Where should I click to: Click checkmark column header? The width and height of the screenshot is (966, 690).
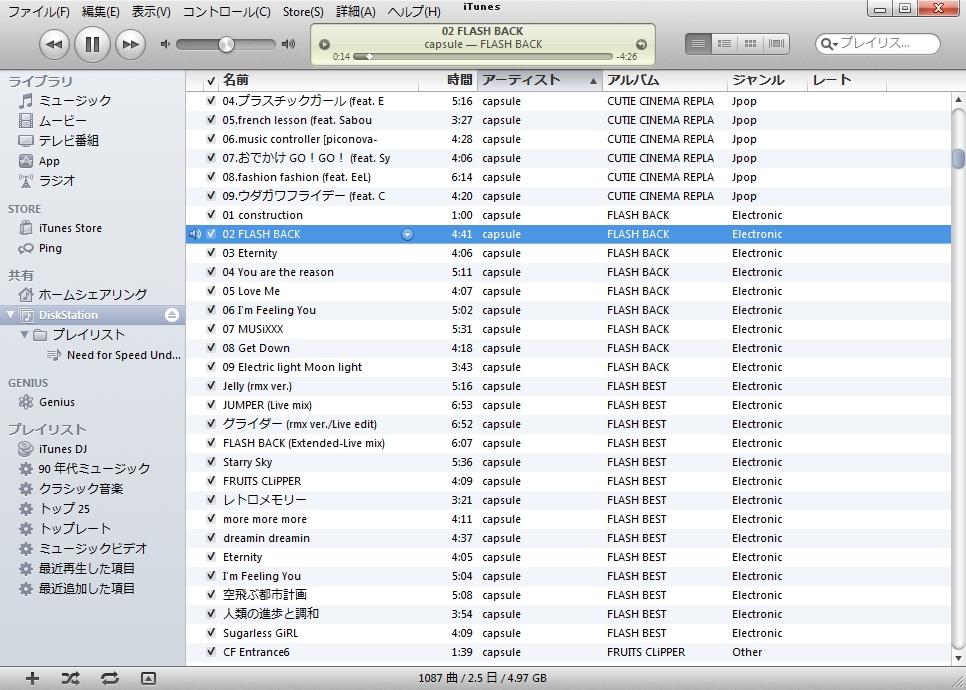coord(211,80)
